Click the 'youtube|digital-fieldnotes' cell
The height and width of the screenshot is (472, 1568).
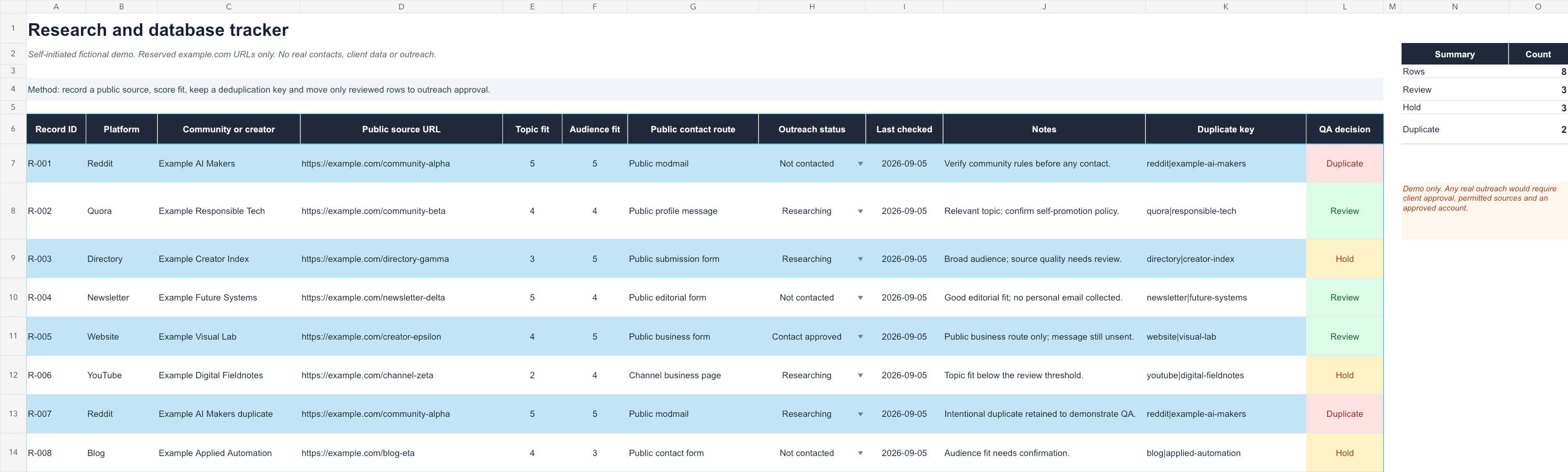tap(1225, 376)
